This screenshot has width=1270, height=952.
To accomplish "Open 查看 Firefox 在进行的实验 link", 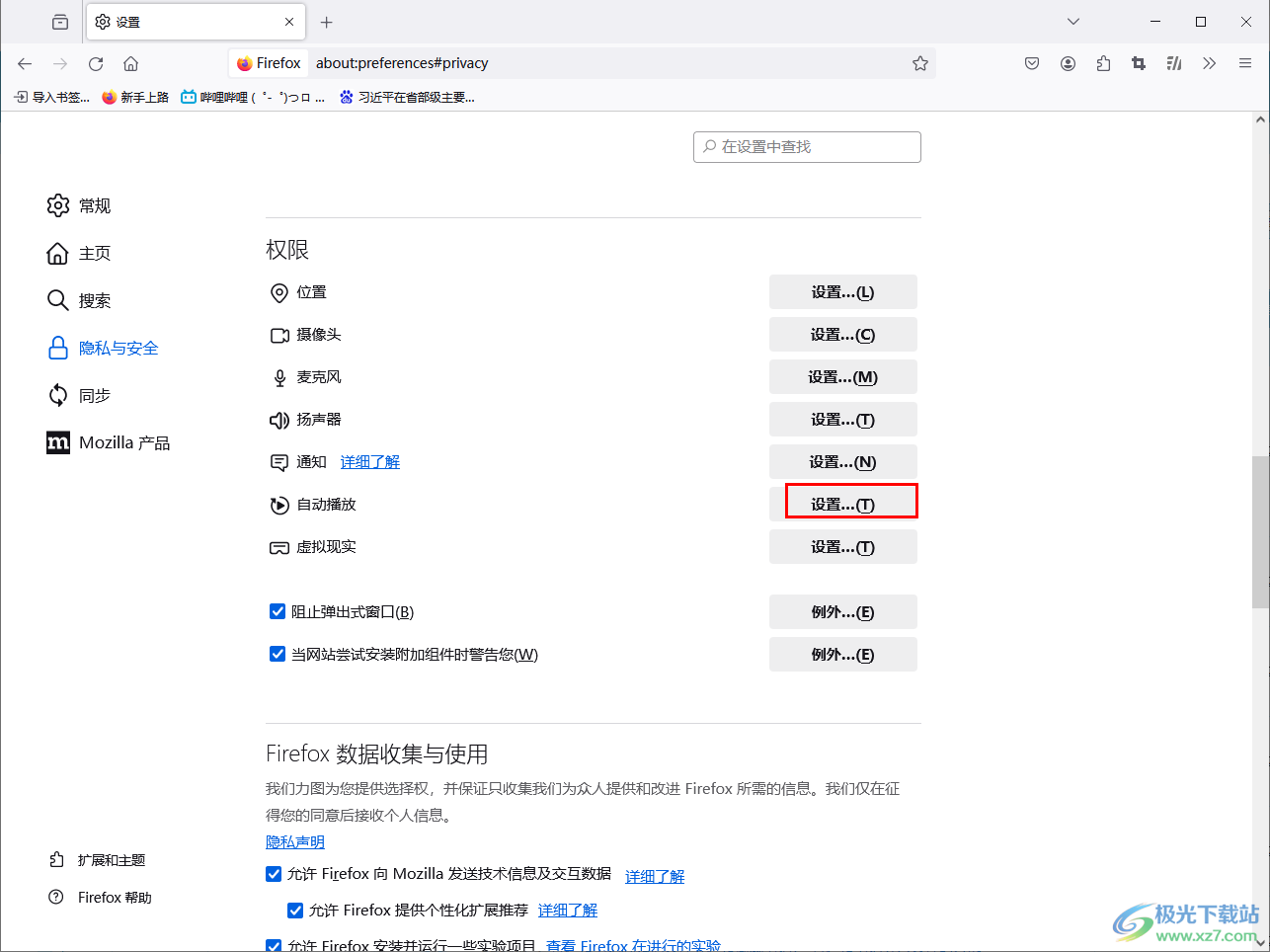I will [633, 945].
